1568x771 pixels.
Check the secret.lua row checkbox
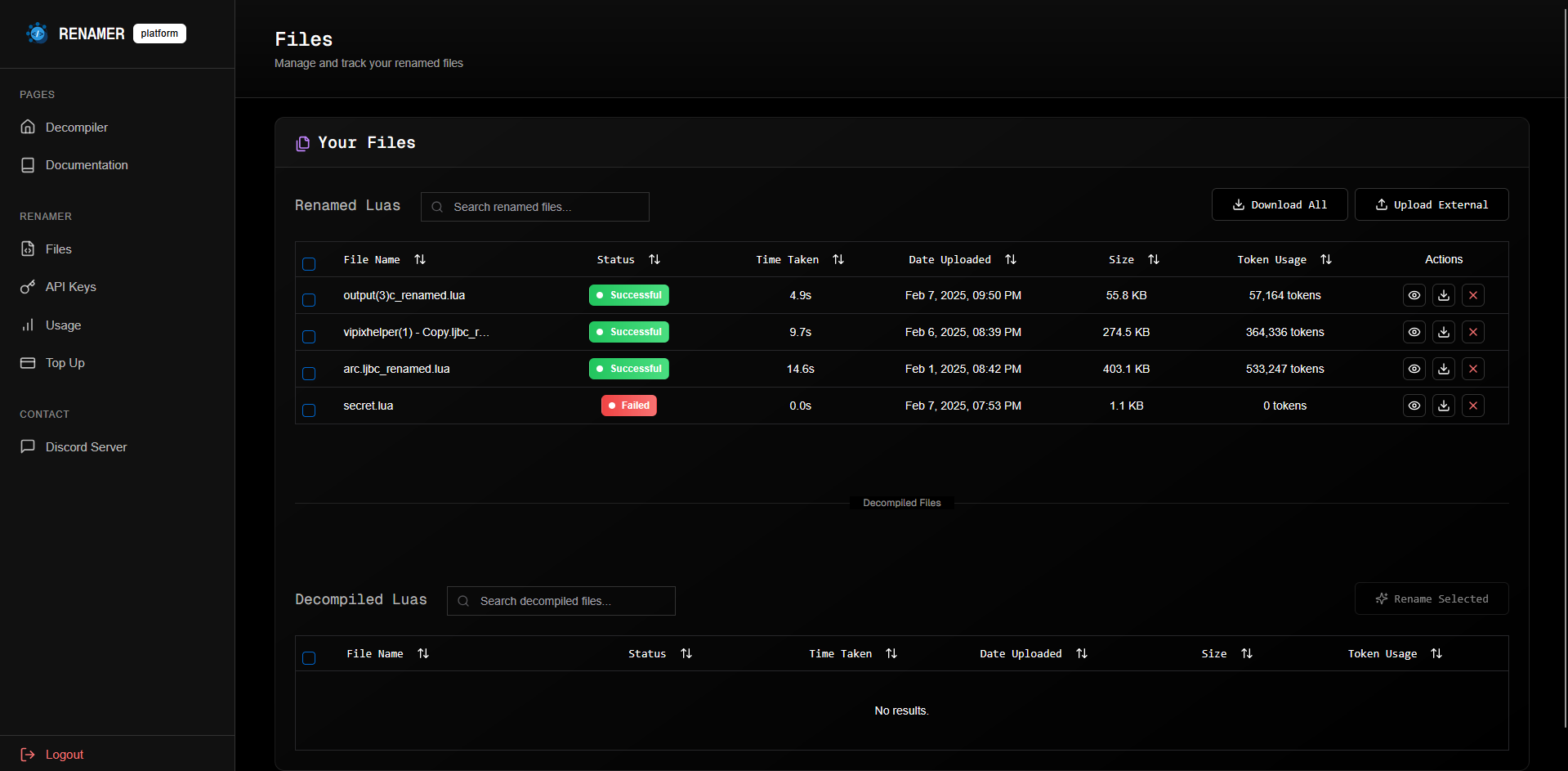(309, 410)
